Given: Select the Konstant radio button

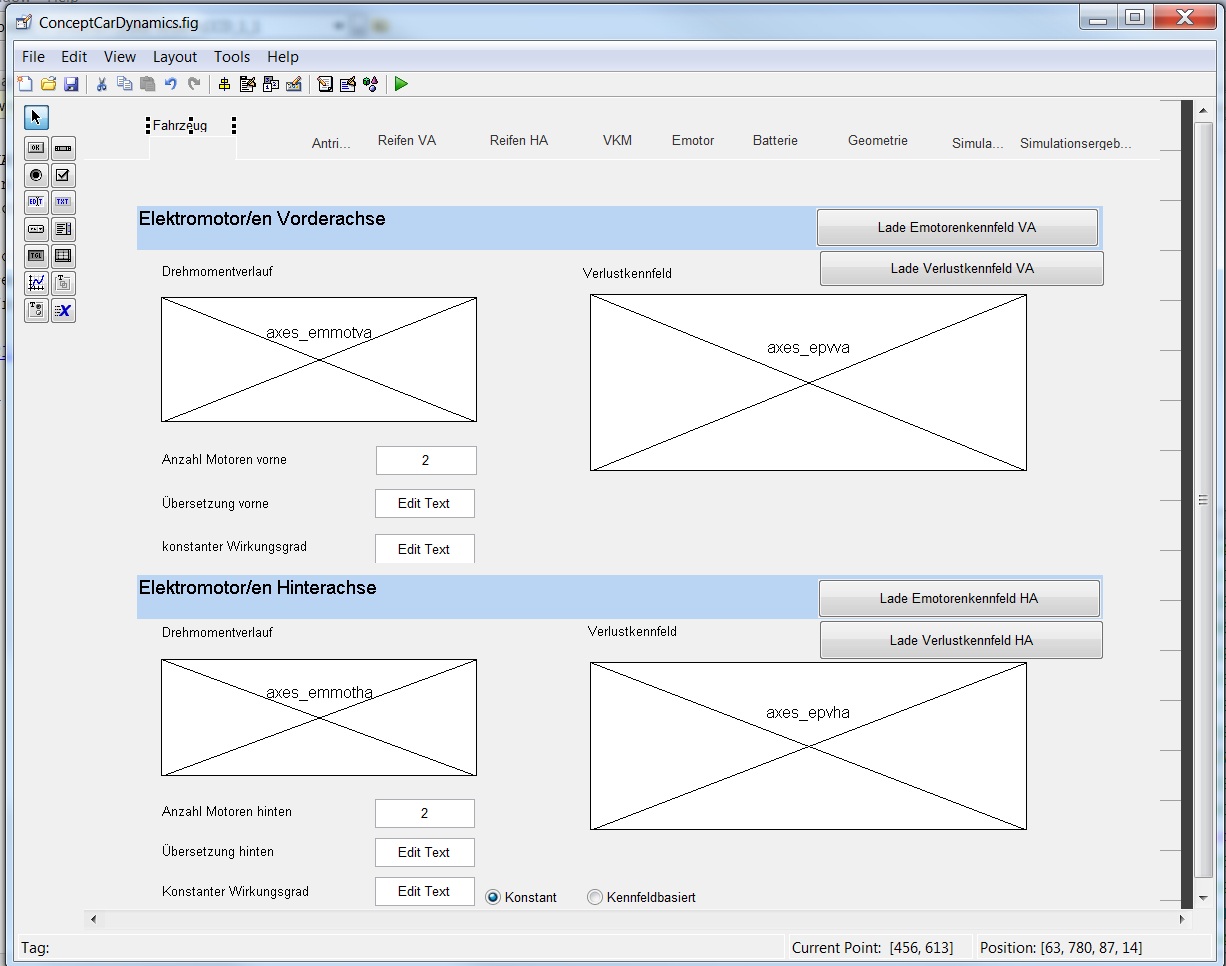Looking at the screenshot, I should tap(493, 897).
